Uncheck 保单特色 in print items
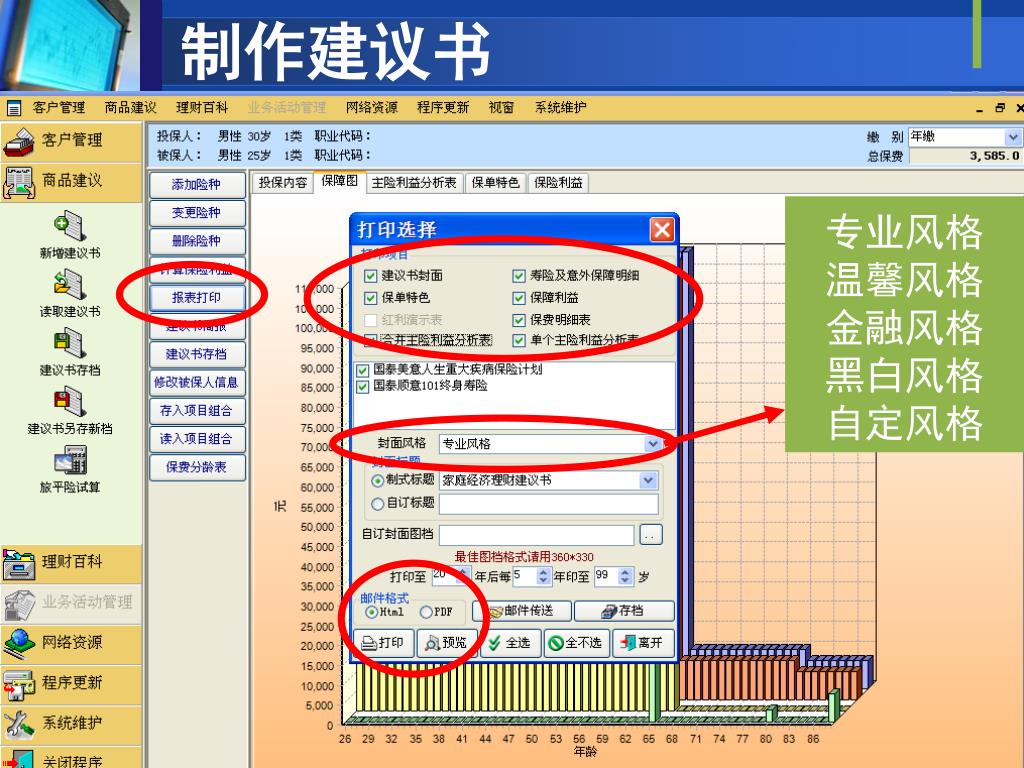The image size is (1024, 768). pos(370,298)
